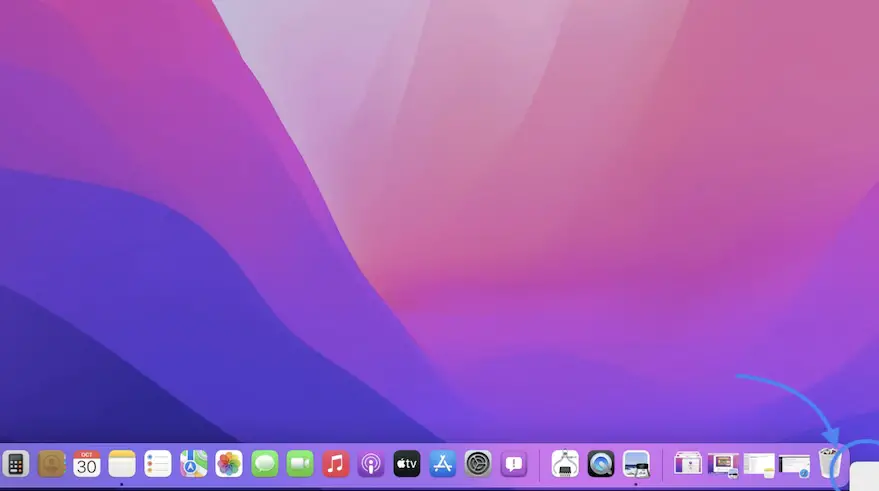
Task: Open the Apple TV app
Action: tap(407, 464)
